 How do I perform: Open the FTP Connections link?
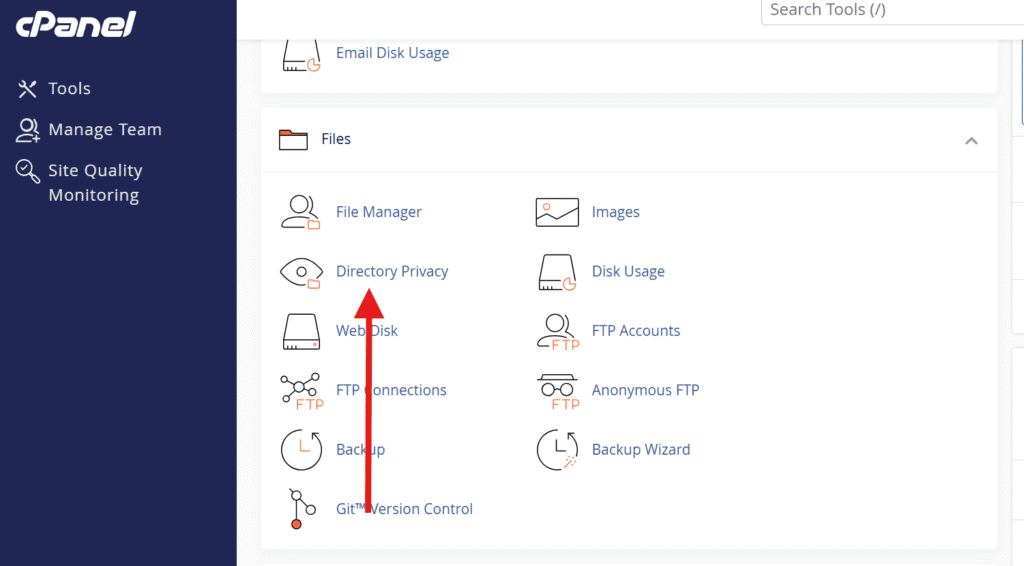click(x=391, y=390)
